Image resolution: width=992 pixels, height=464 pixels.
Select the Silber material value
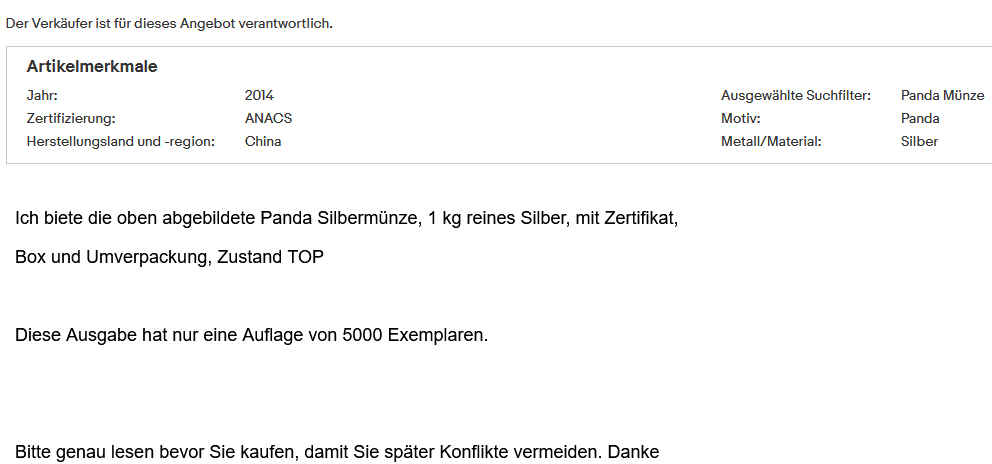coord(919,142)
